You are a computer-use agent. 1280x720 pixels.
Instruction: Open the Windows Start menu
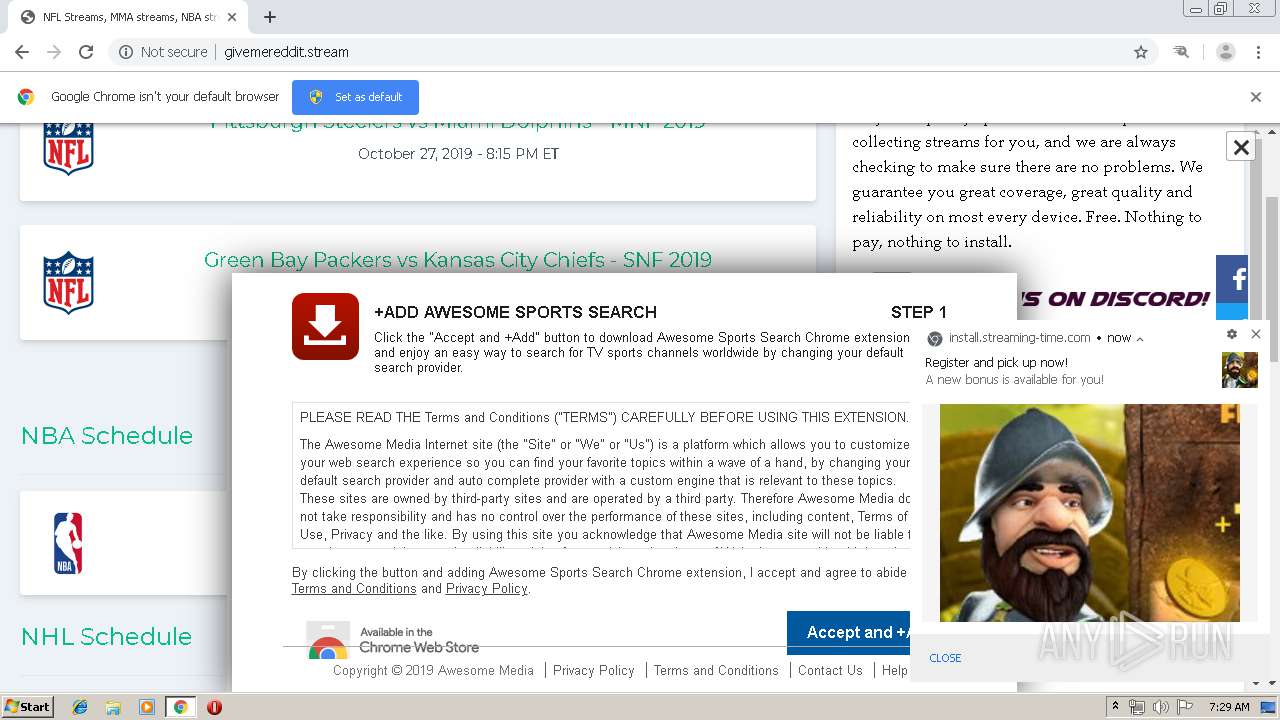(x=28, y=707)
